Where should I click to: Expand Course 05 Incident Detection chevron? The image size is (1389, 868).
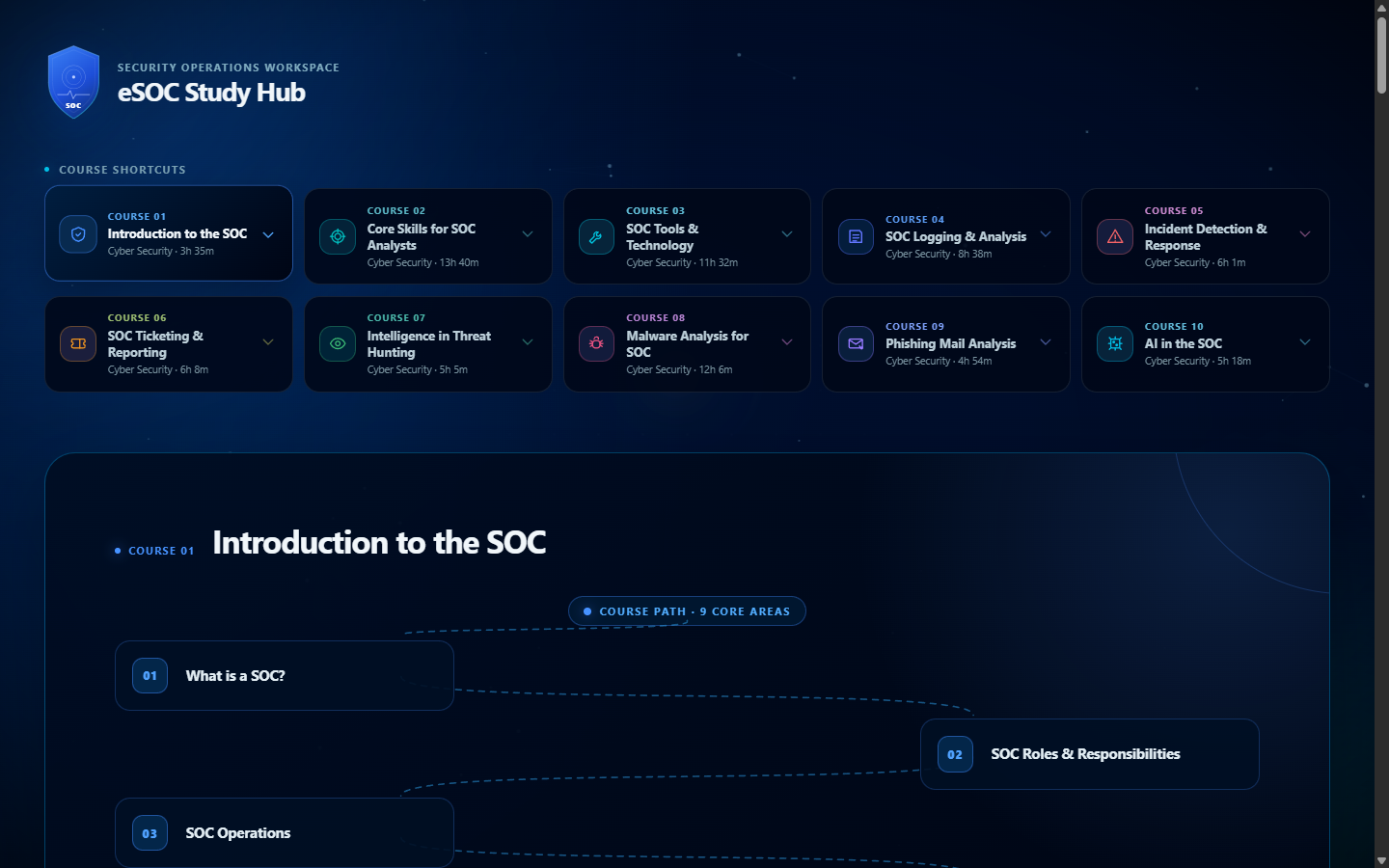(x=1305, y=234)
